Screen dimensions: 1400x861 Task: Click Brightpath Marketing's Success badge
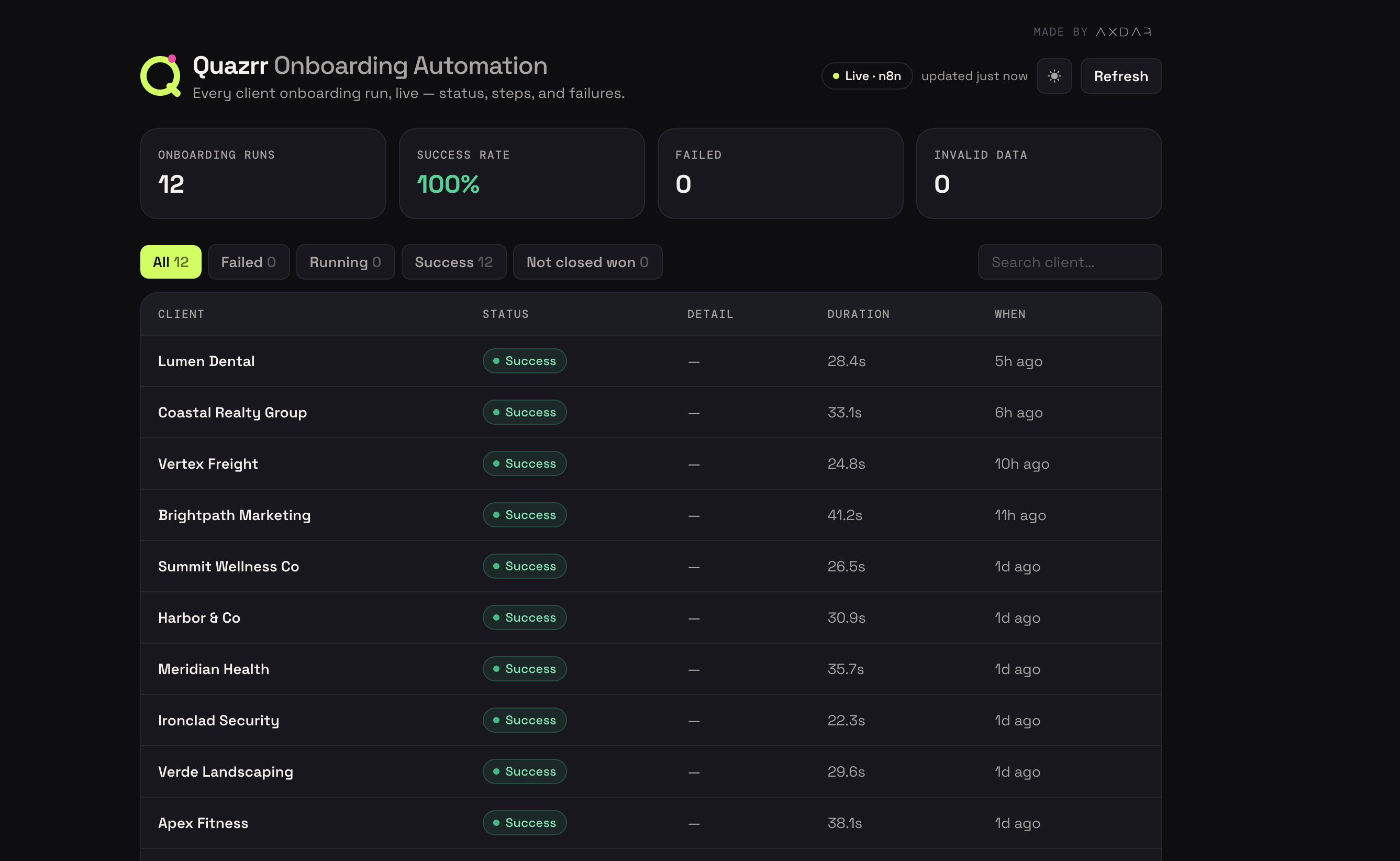pos(524,515)
